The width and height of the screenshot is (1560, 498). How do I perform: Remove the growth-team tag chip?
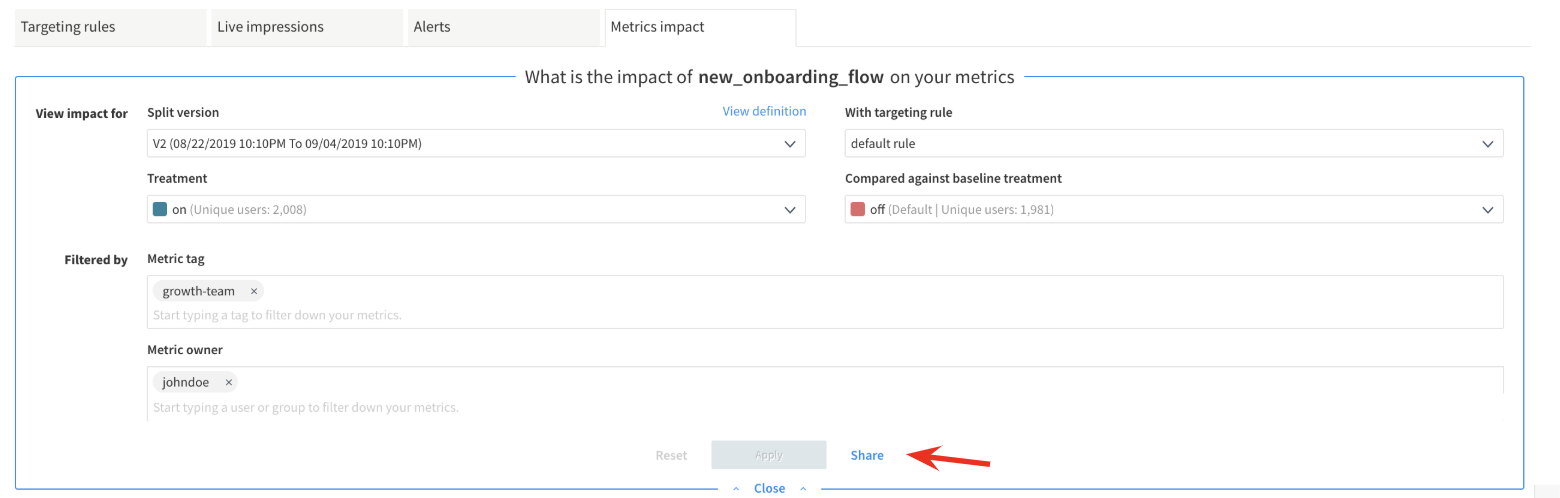(x=254, y=292)
